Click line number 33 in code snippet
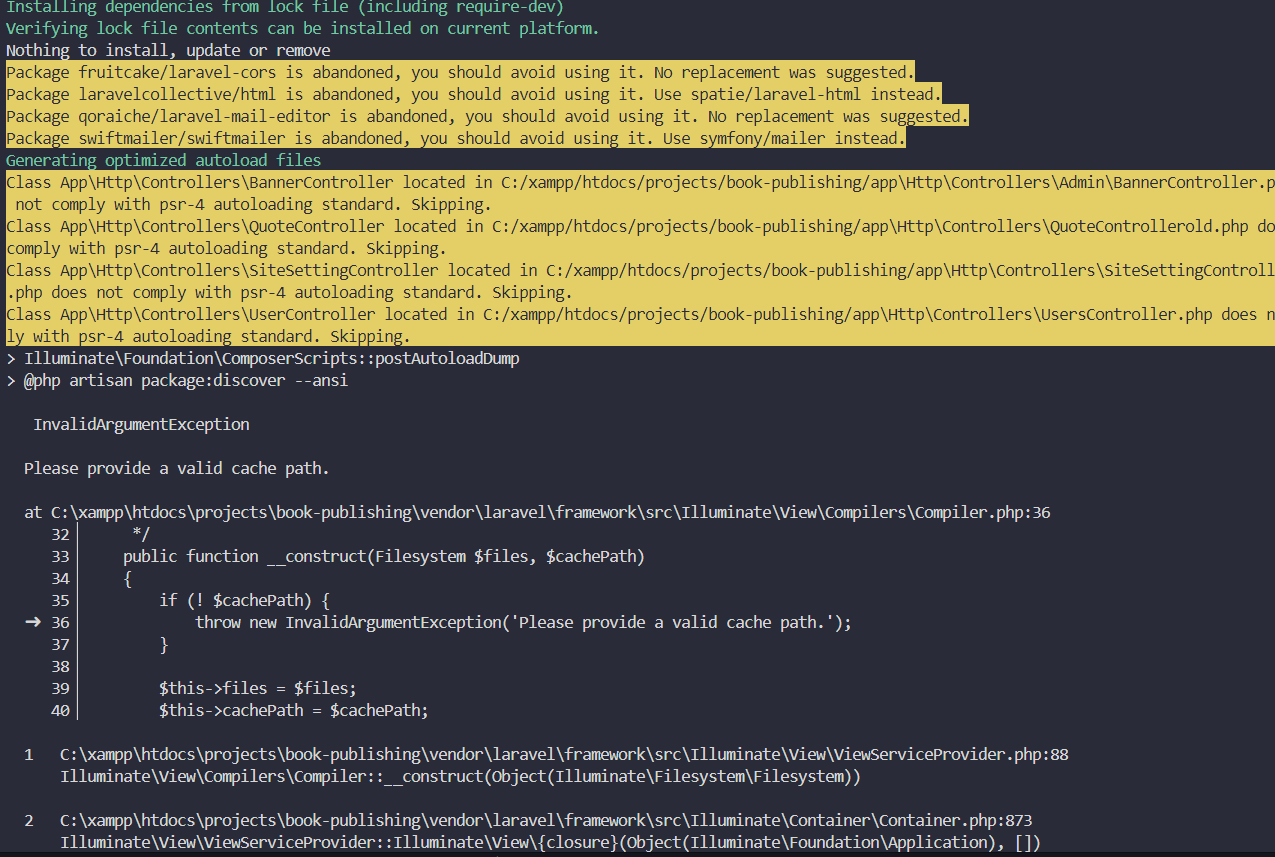Image resolution: width=1275 pixels, height=857 pixels. coord(60,556)
